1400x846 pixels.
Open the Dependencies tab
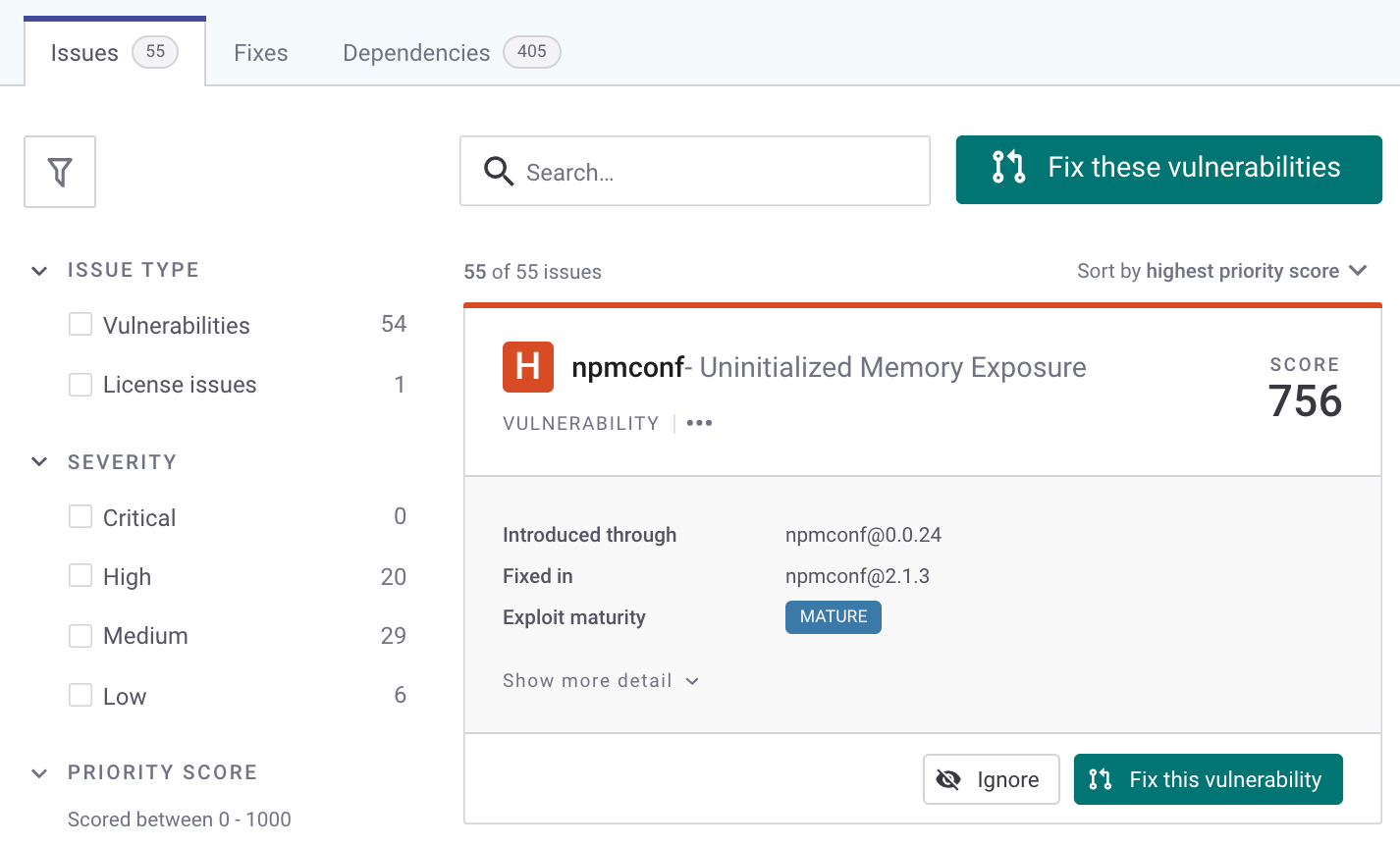pyautogui.click(x=415, y=53)
